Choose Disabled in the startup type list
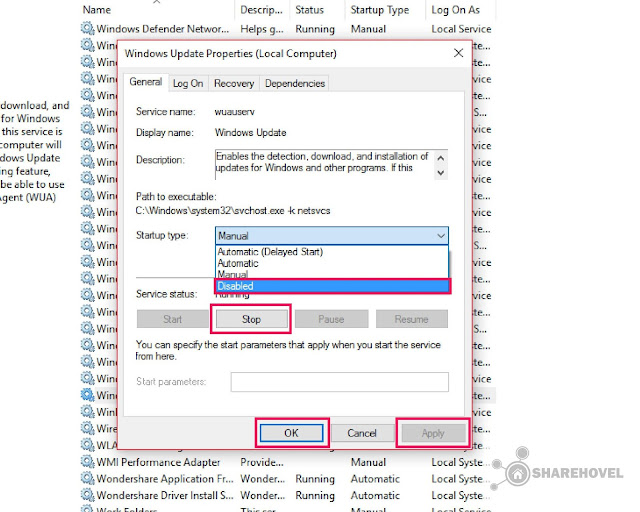This screenshot has width=640, height=512. [x=332, y=286]
